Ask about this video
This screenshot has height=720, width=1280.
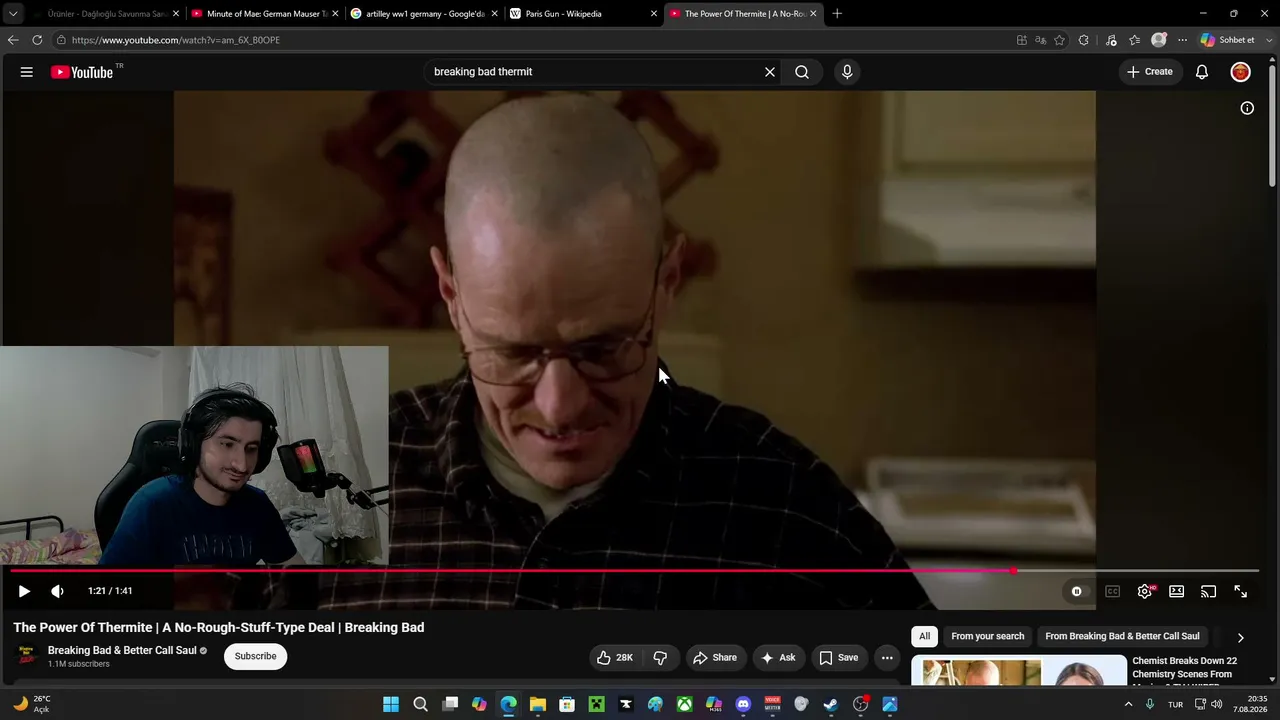(778, 657)
